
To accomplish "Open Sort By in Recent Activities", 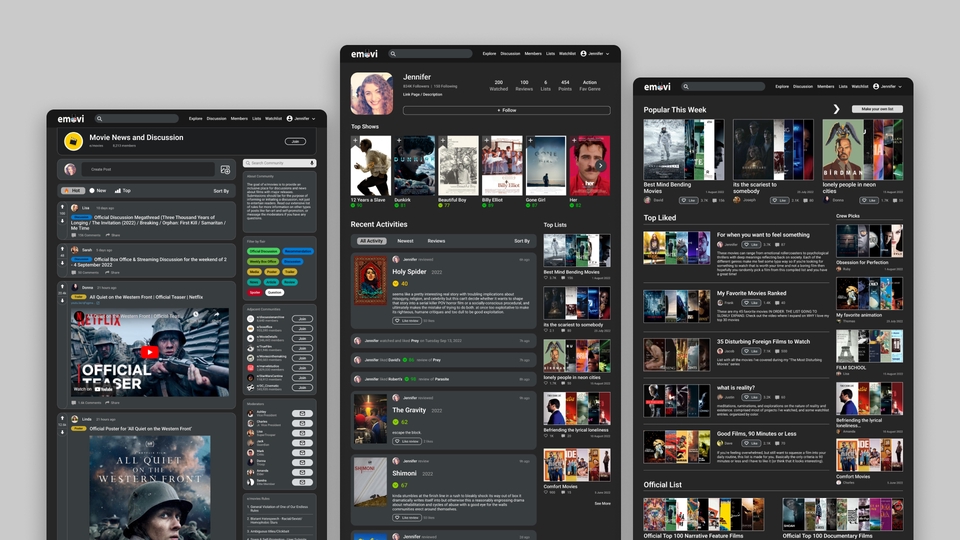I will point(522,241).
